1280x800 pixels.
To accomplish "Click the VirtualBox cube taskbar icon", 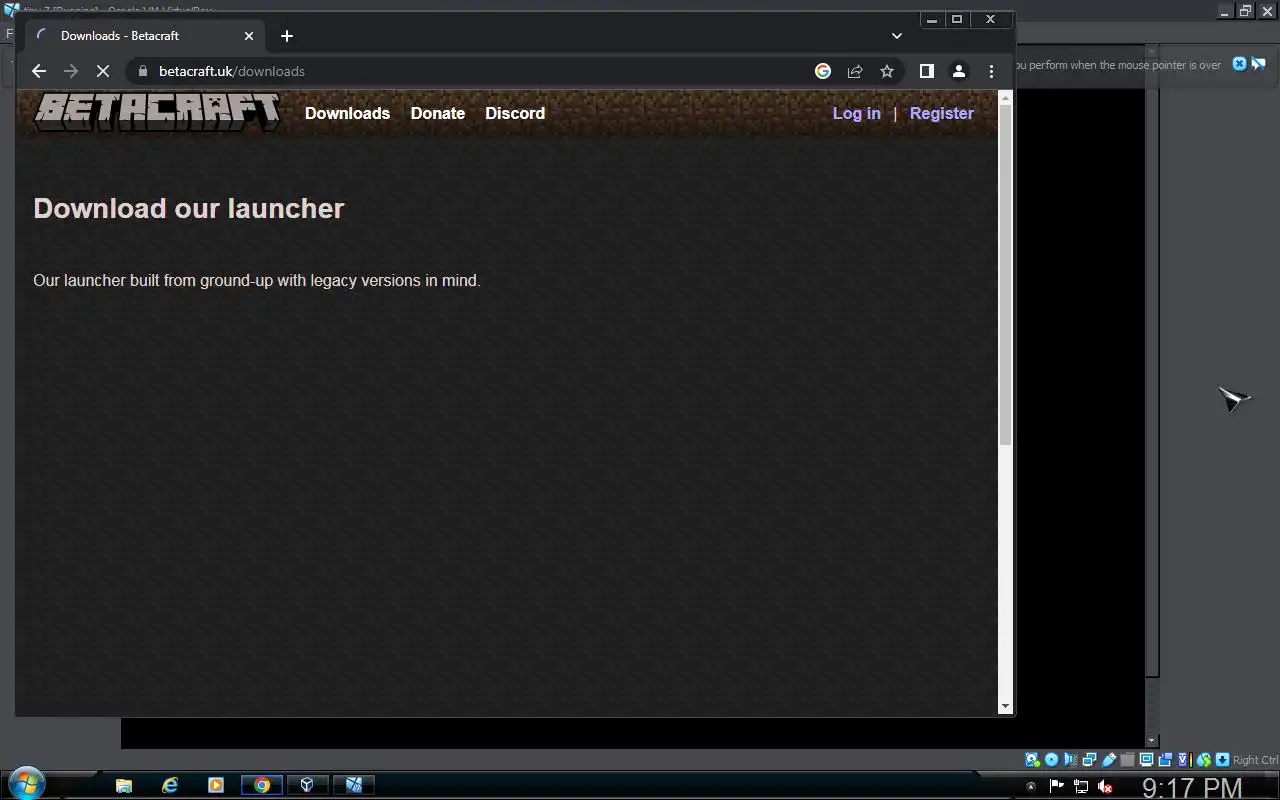I will (x=308, y=785).
